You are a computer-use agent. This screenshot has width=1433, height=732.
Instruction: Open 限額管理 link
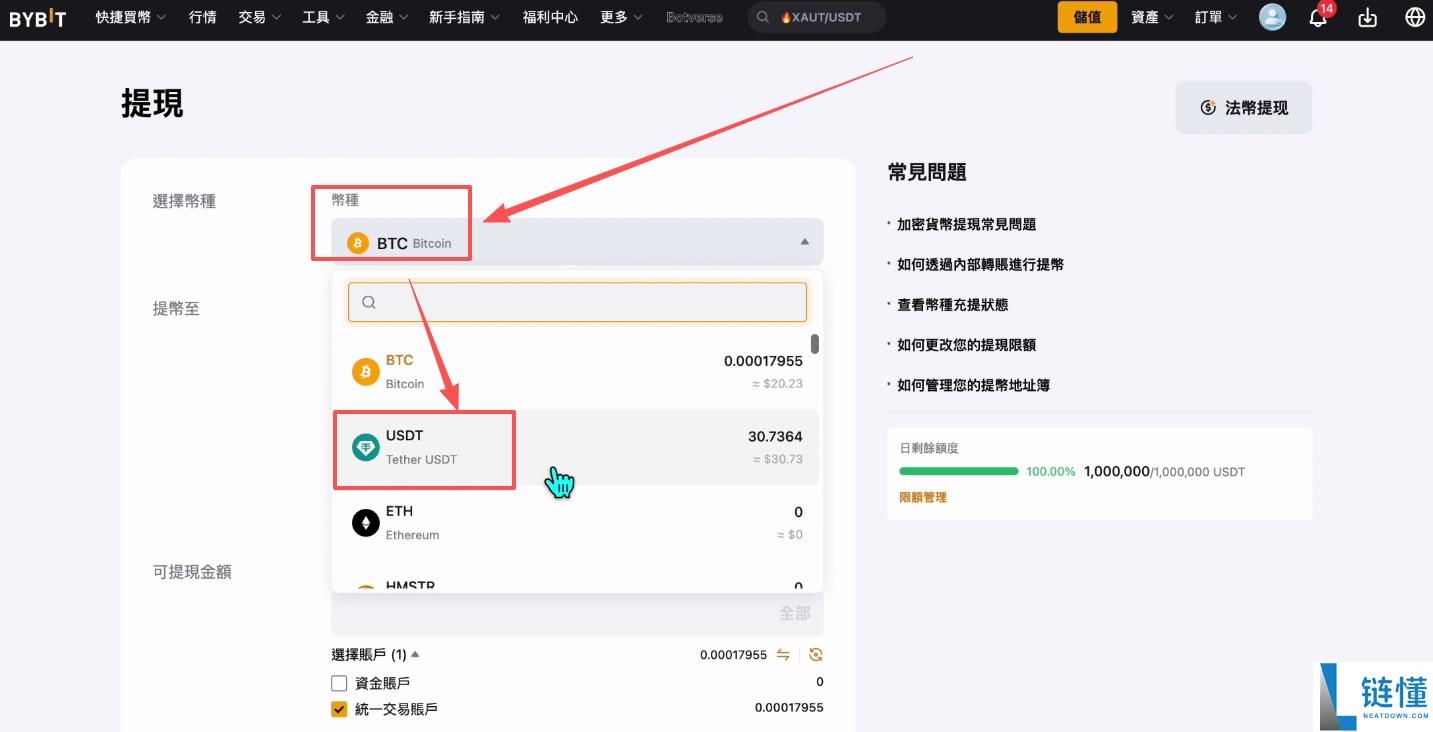pyautogui.click(x=923, y=497)
